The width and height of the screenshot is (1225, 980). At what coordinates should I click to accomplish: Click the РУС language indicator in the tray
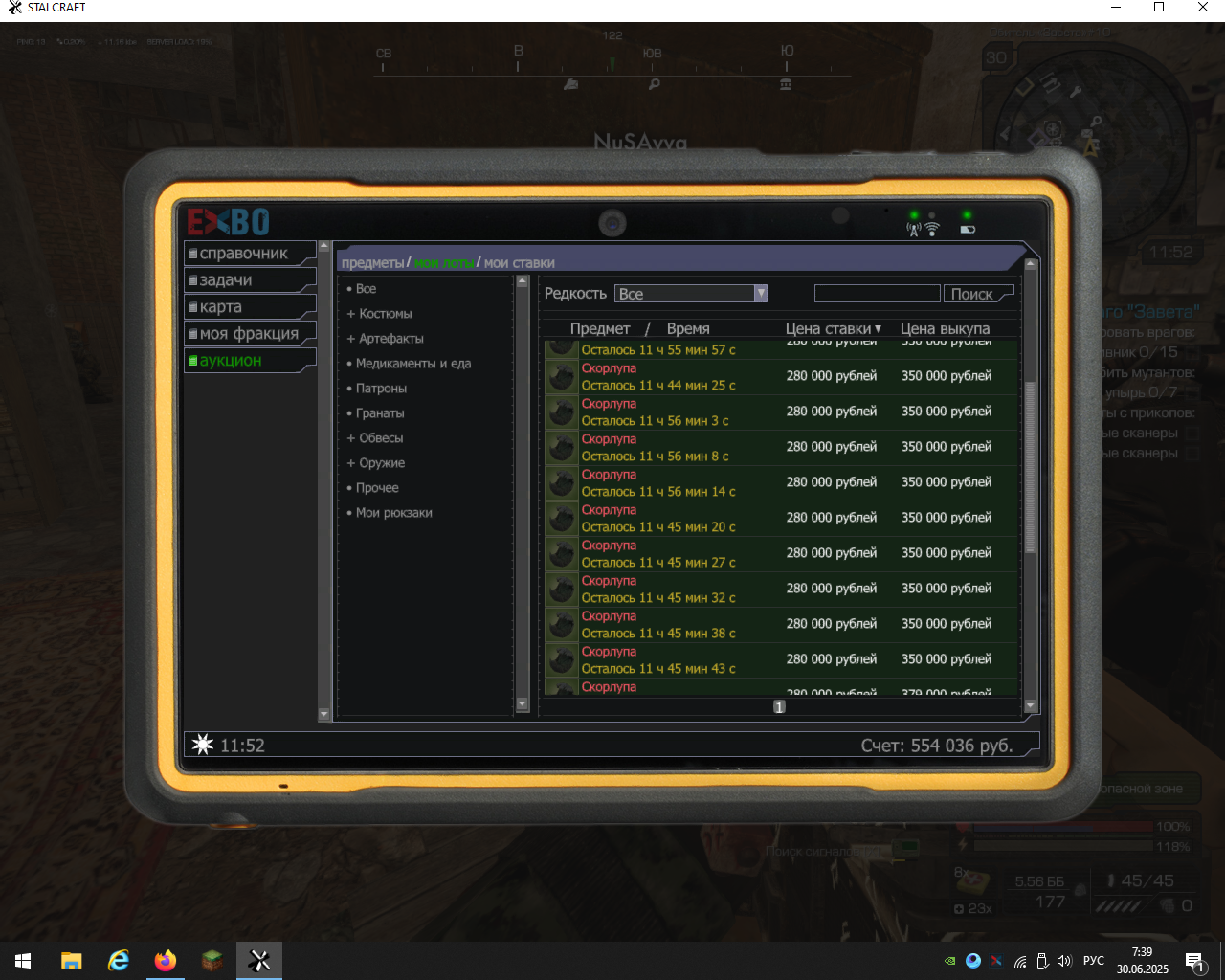pyautogui.click(x=1094, y=961)
